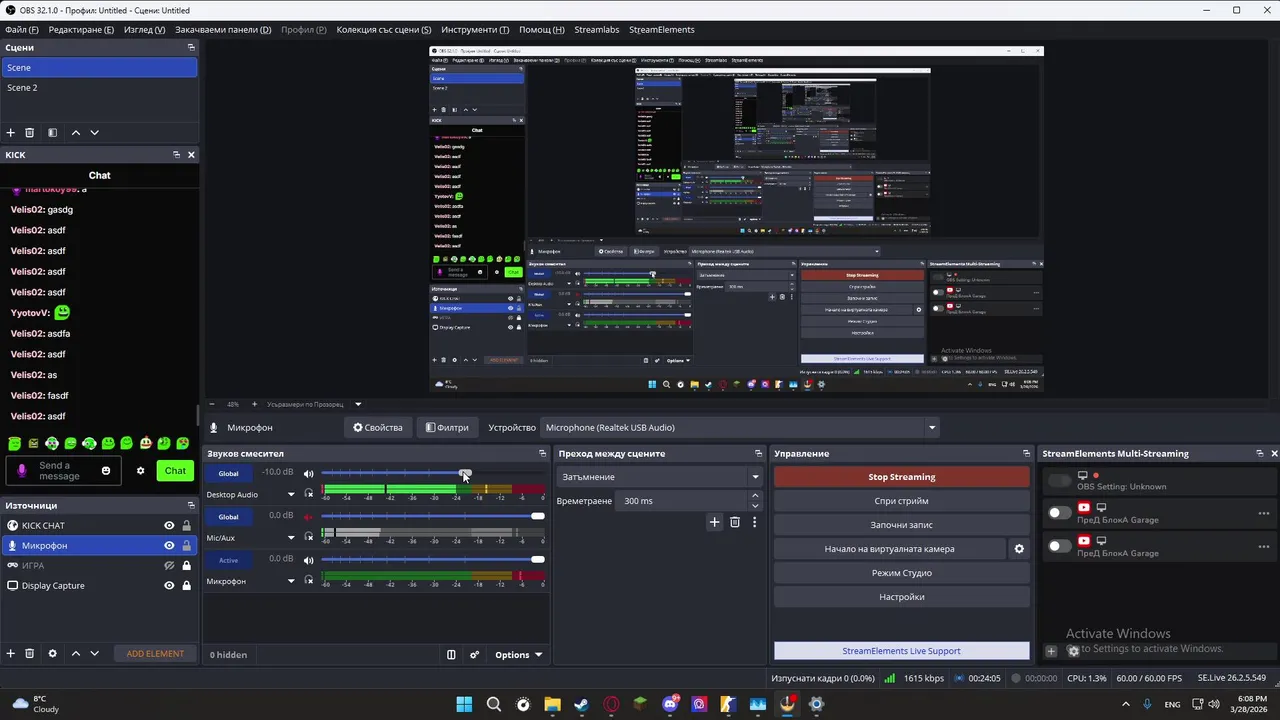Image resolution: width=1280 pixels, height=720 pixels.
Task: Lock the KICK CHAT source
Action: click(186, 526)
